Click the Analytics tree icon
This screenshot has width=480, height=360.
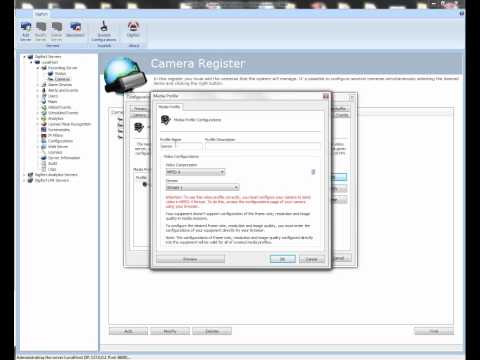(44, 119)
